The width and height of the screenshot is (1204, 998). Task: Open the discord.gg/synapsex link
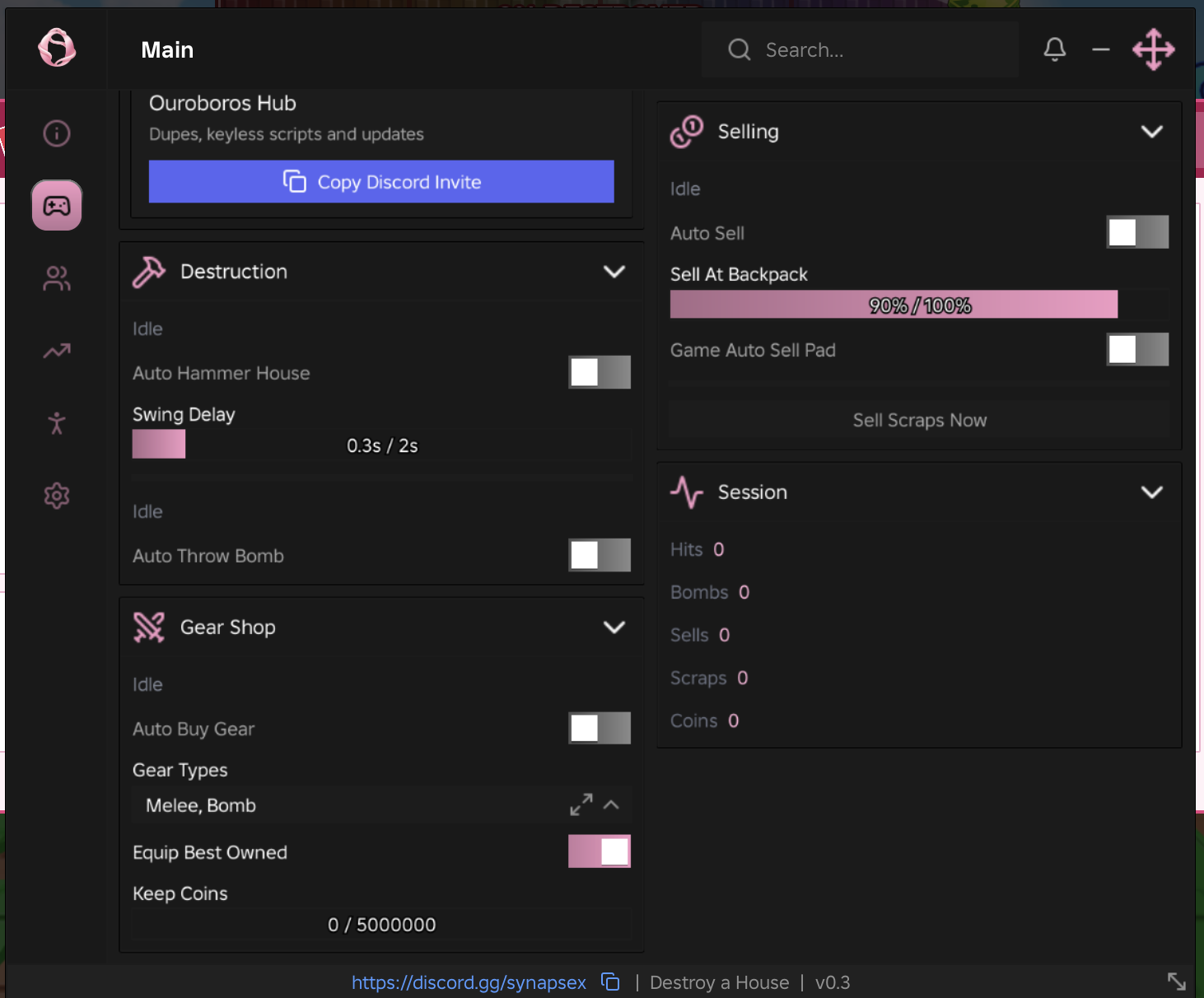tap(469, 982)
